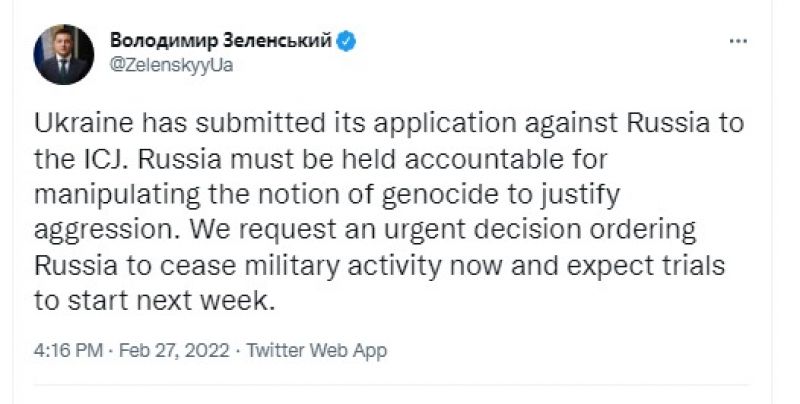This screenshot has height=404, width=800.
Task: Open the Twitter Web App source link
Action: (316, 351)
